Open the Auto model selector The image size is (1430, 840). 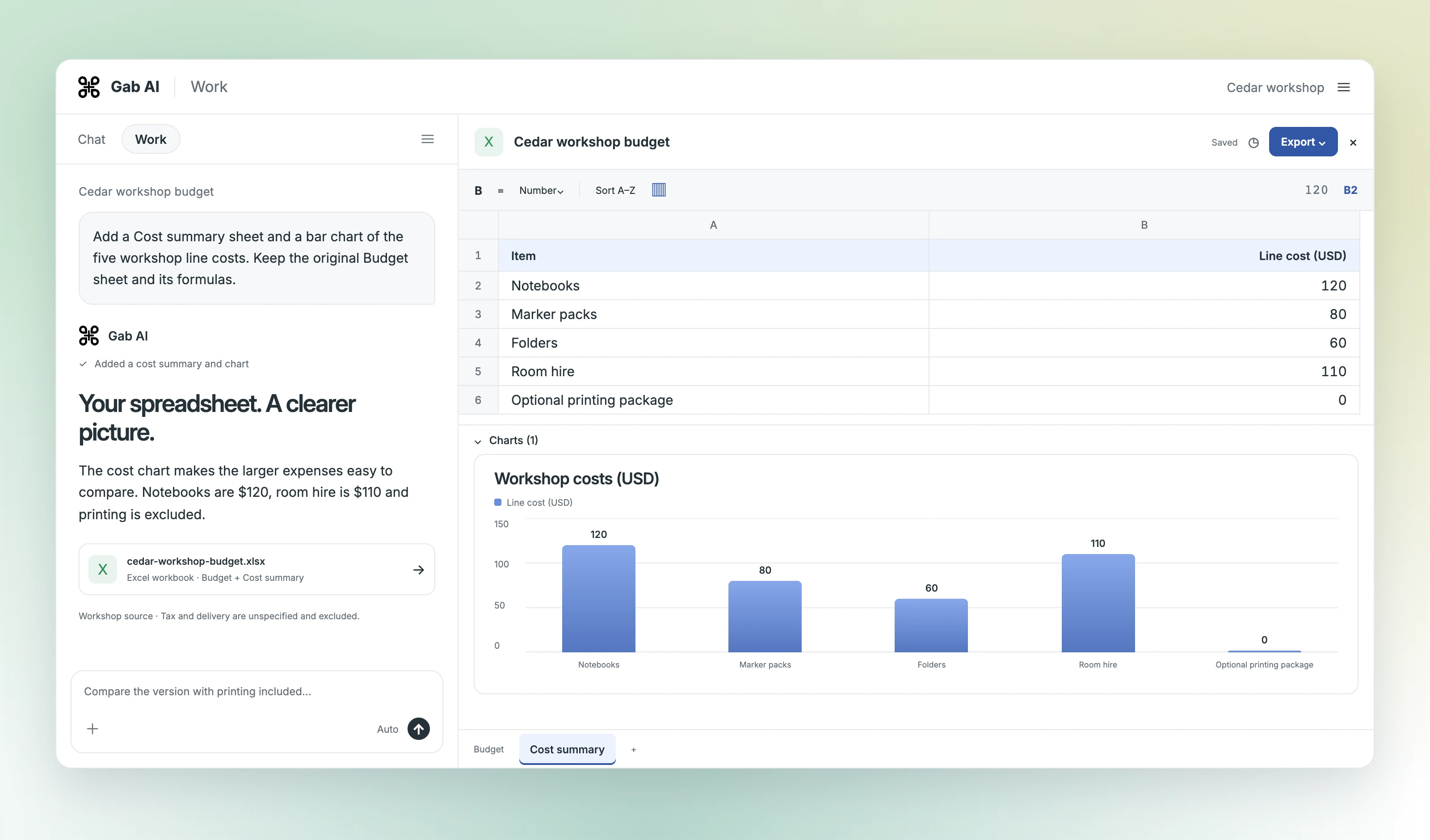point(387,729)
